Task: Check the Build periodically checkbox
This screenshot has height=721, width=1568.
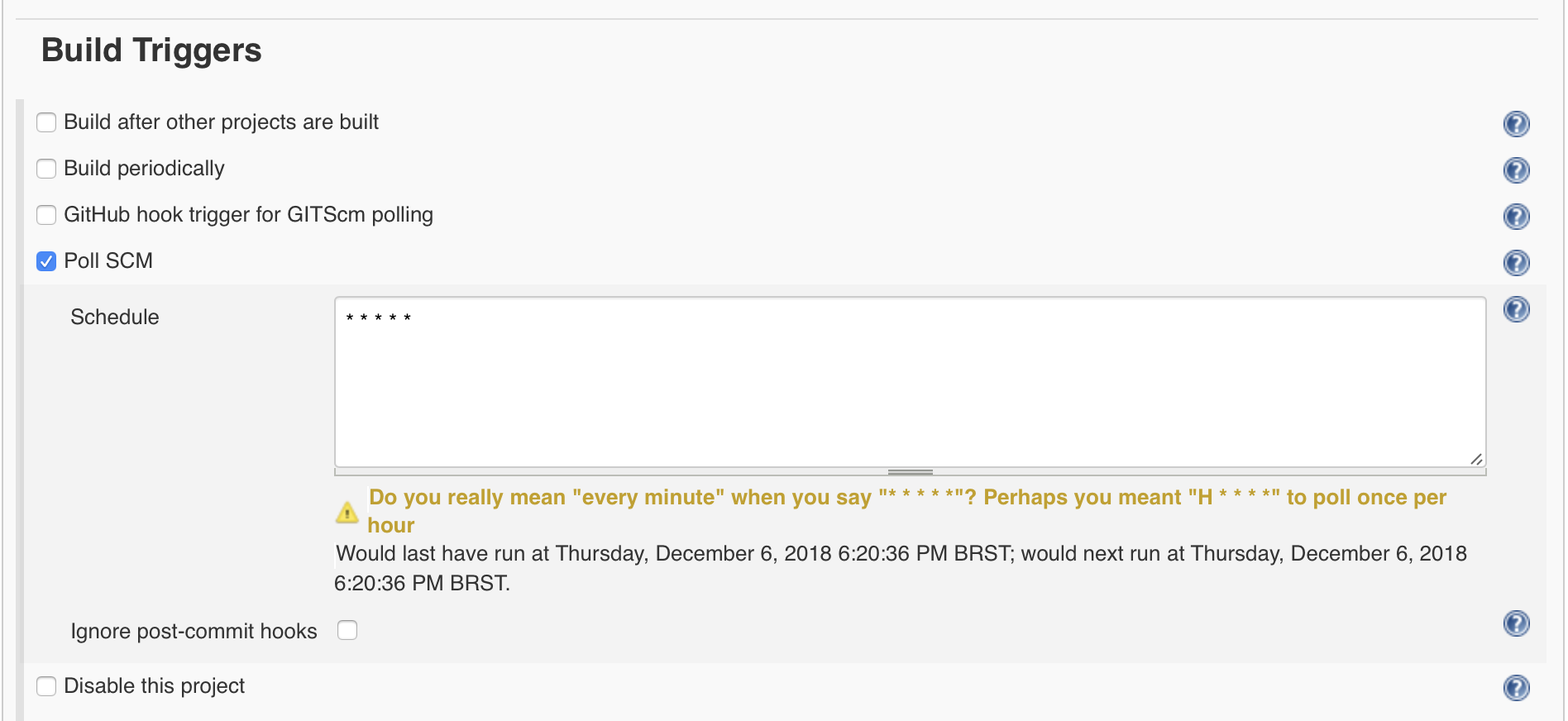Action: (46, 169)
